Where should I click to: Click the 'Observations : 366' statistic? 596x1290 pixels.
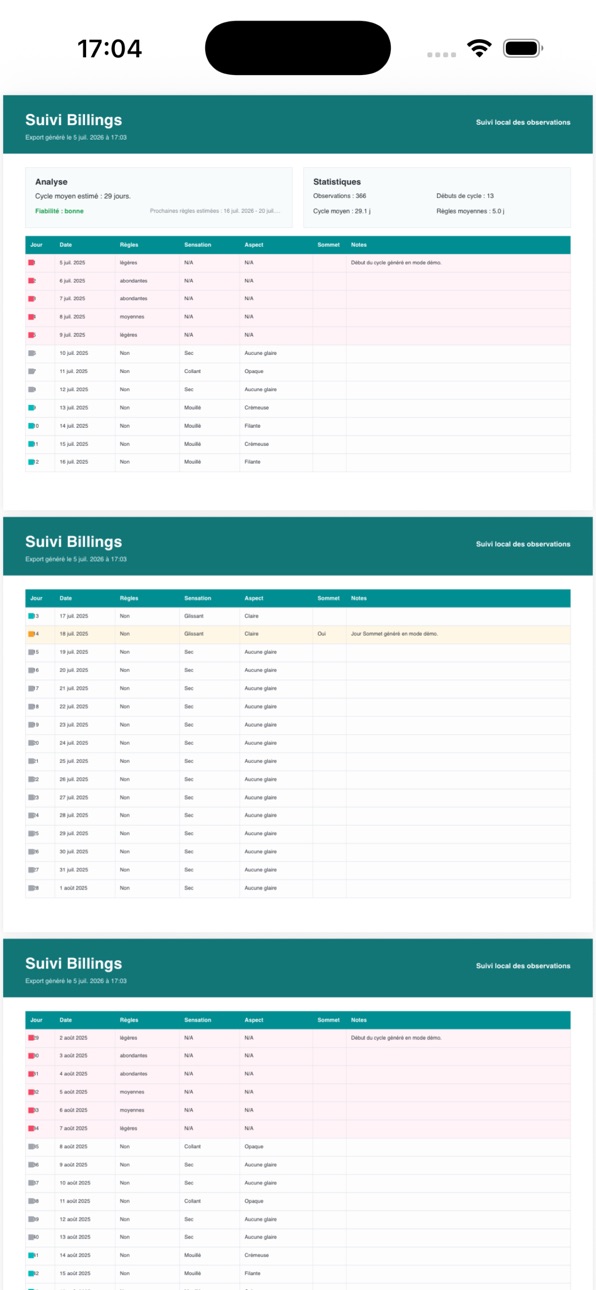pyautogui.click(x=339, y=196)
